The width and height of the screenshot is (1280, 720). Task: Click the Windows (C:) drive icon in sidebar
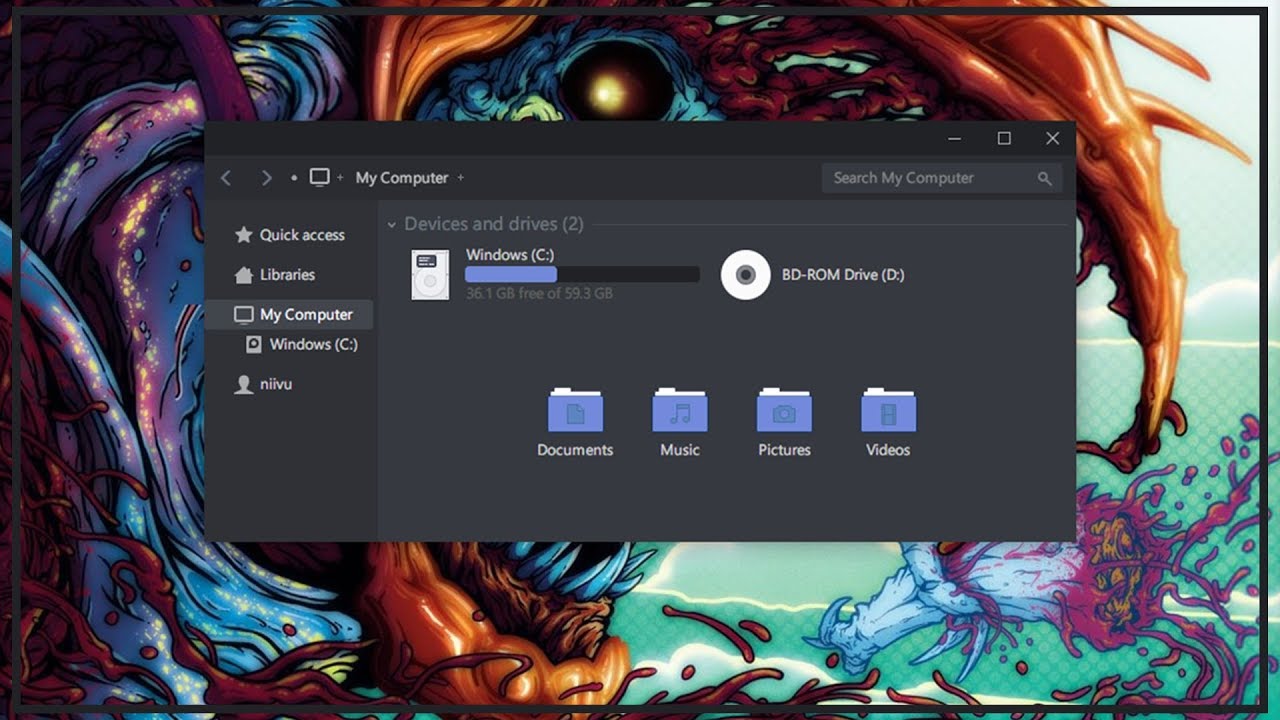[253, 344]
